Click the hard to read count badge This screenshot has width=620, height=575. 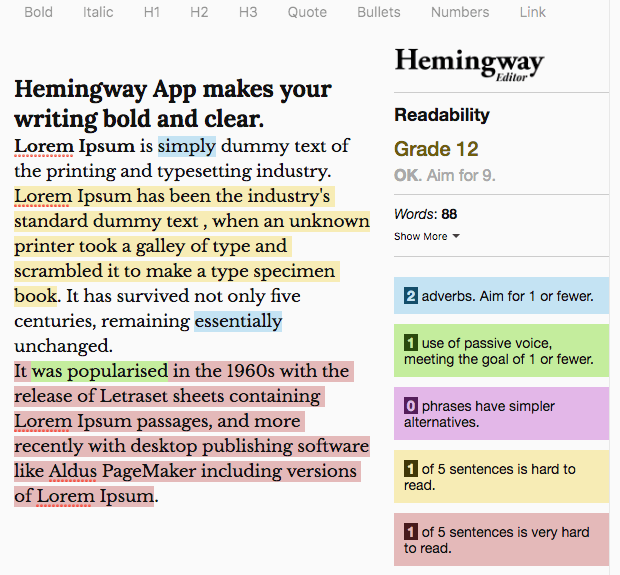click(410, 469)
